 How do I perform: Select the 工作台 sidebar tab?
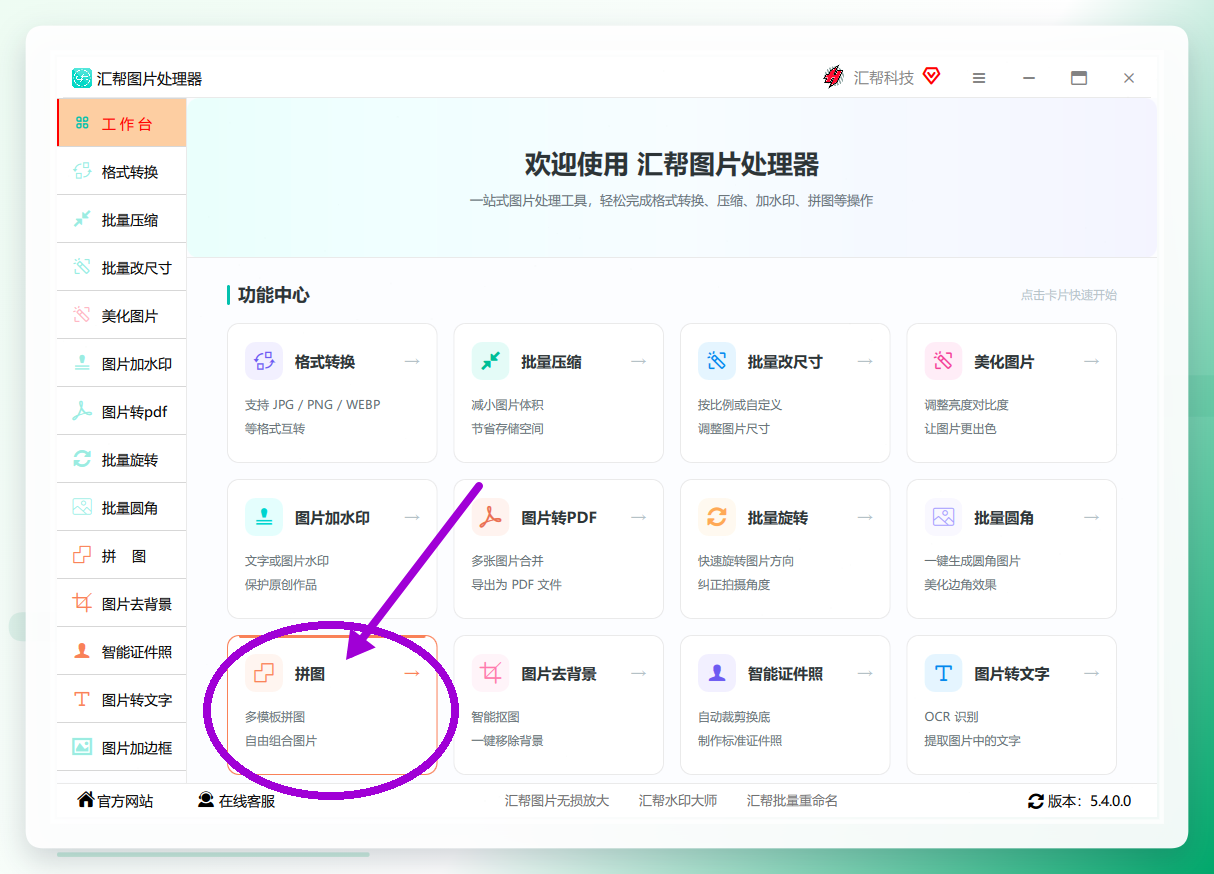122,123
